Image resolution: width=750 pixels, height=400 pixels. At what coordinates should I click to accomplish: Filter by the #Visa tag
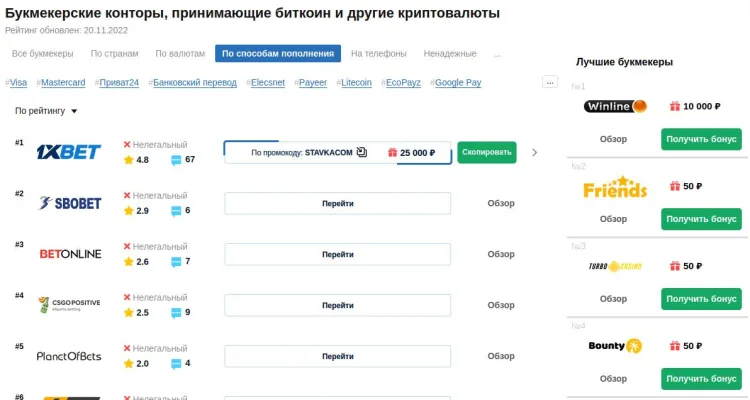pos(16,82)
